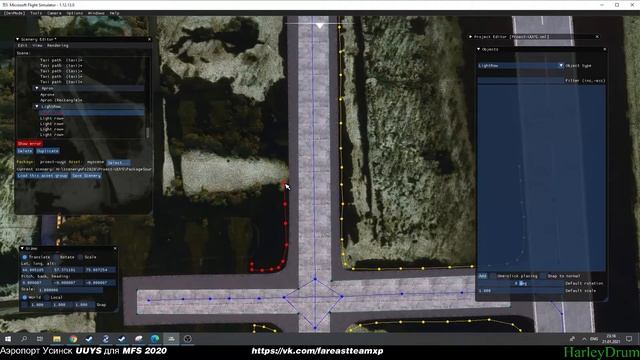Click the Delete button in Scenery Editor
The width and height of the screenshot is (640, 360).
click(x=25, y=151)
